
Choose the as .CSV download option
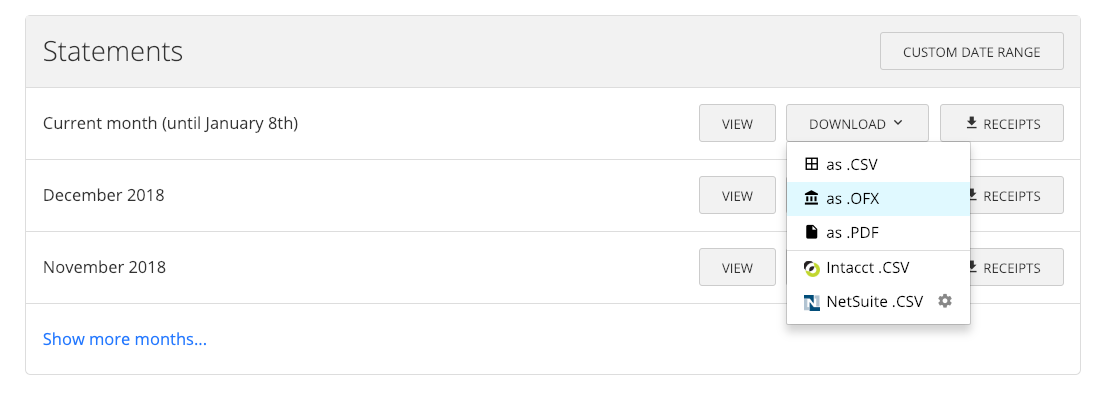[x=878, y=165]
